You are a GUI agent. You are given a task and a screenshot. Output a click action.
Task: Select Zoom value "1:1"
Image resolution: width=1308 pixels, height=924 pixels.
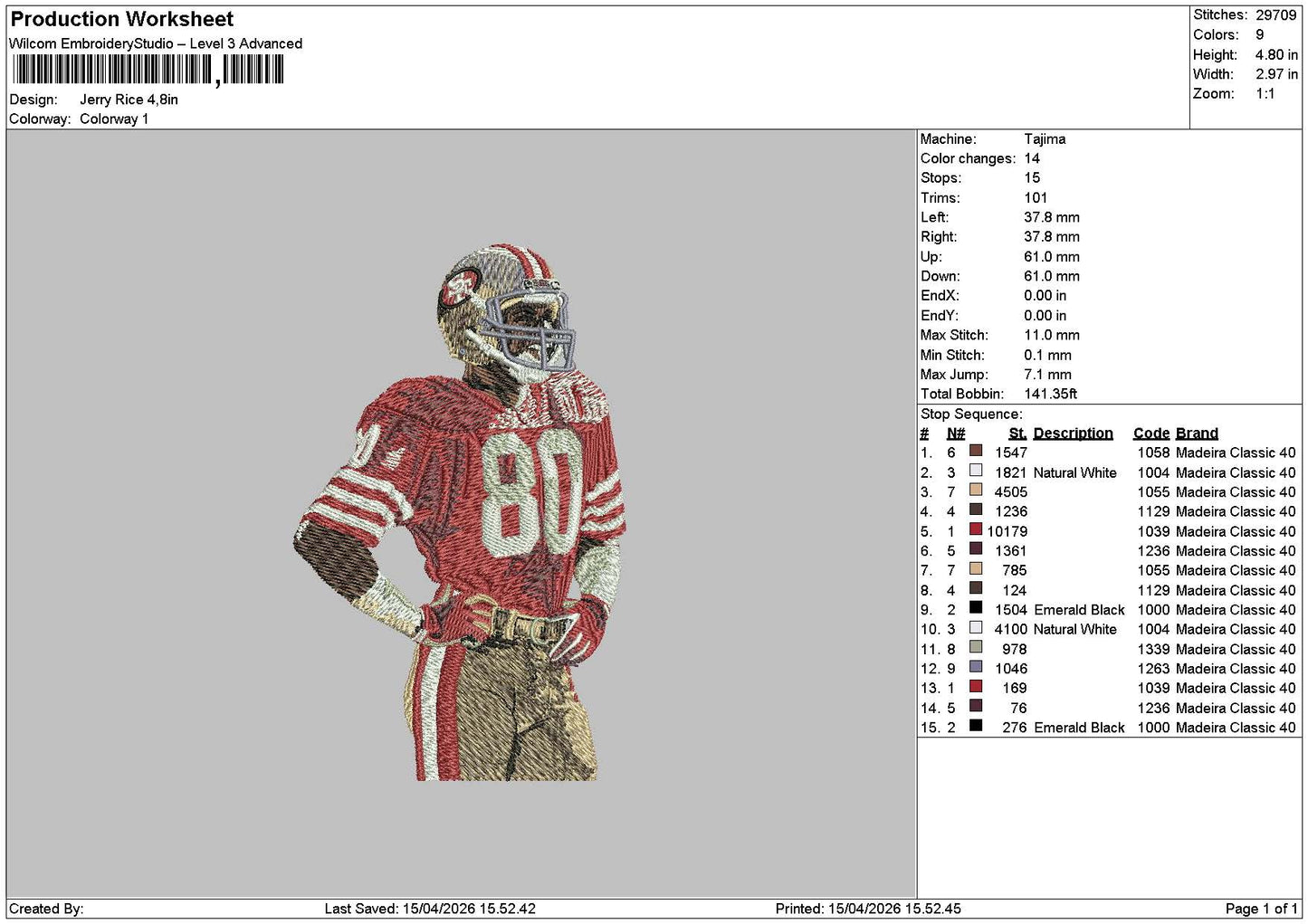click(1265, 93)
